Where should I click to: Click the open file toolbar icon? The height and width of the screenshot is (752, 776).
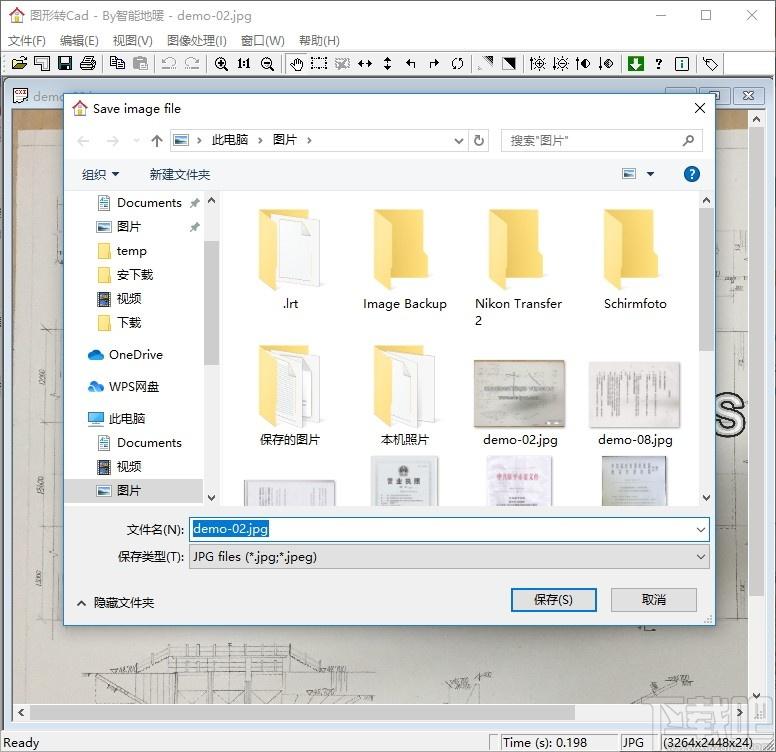19,63
